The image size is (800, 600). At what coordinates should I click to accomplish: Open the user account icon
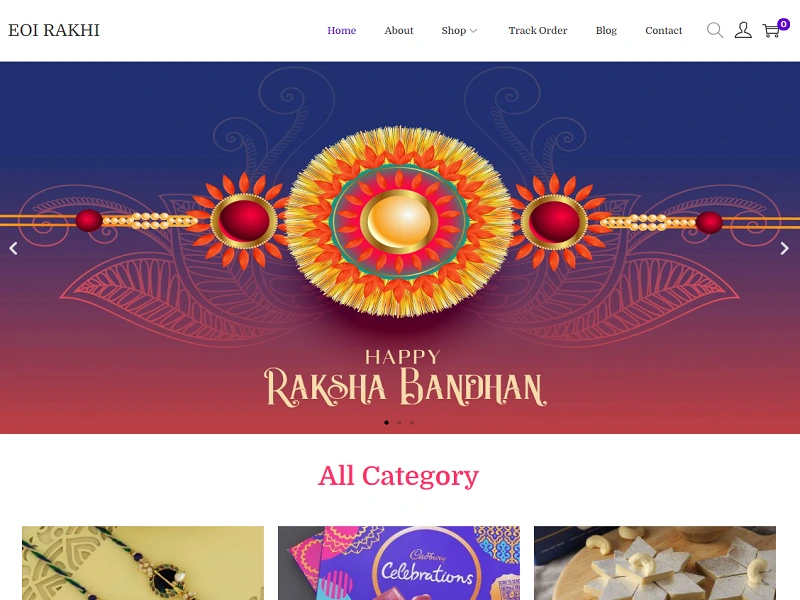(x=743, y=30)
